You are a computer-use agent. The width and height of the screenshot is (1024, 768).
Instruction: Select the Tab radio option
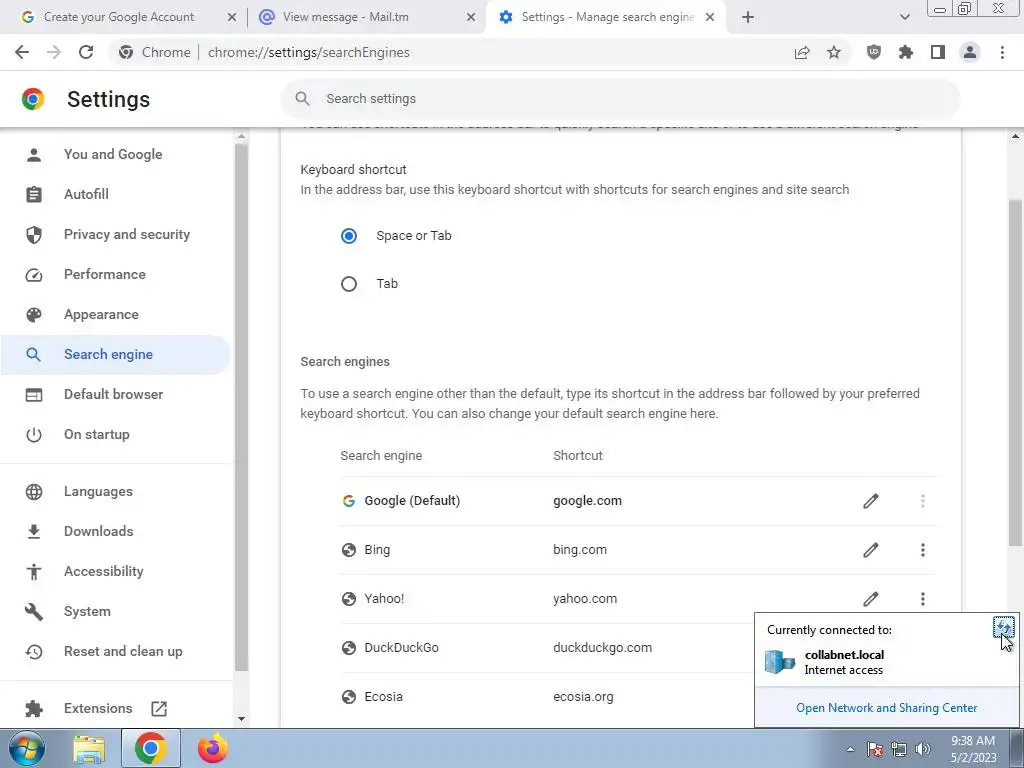click(349, 284)
